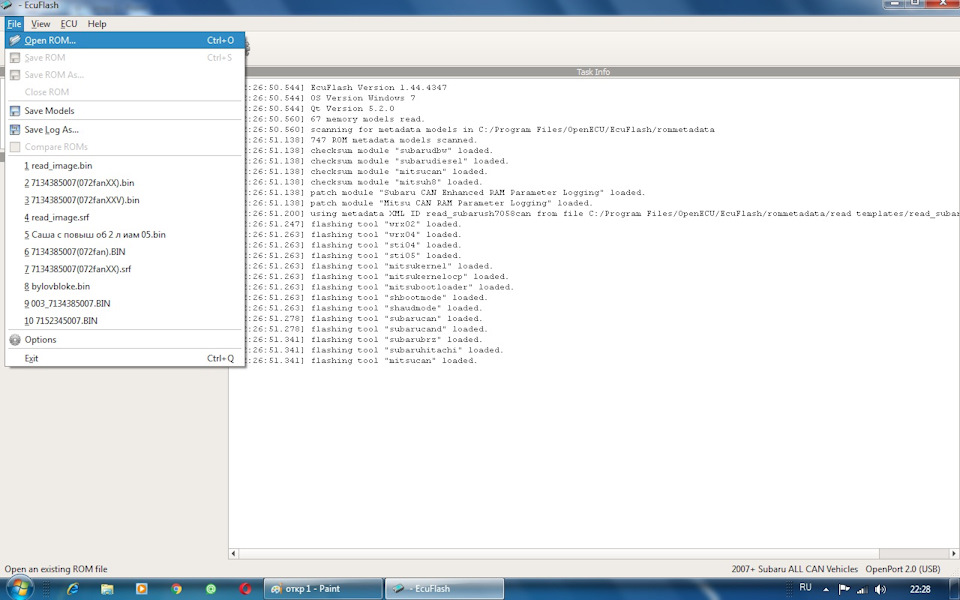The height and width of the screenshot is (600, 960).
Task: Click the OpenPort 2.0 (USB) status text
Action: (x=902, y=569)
